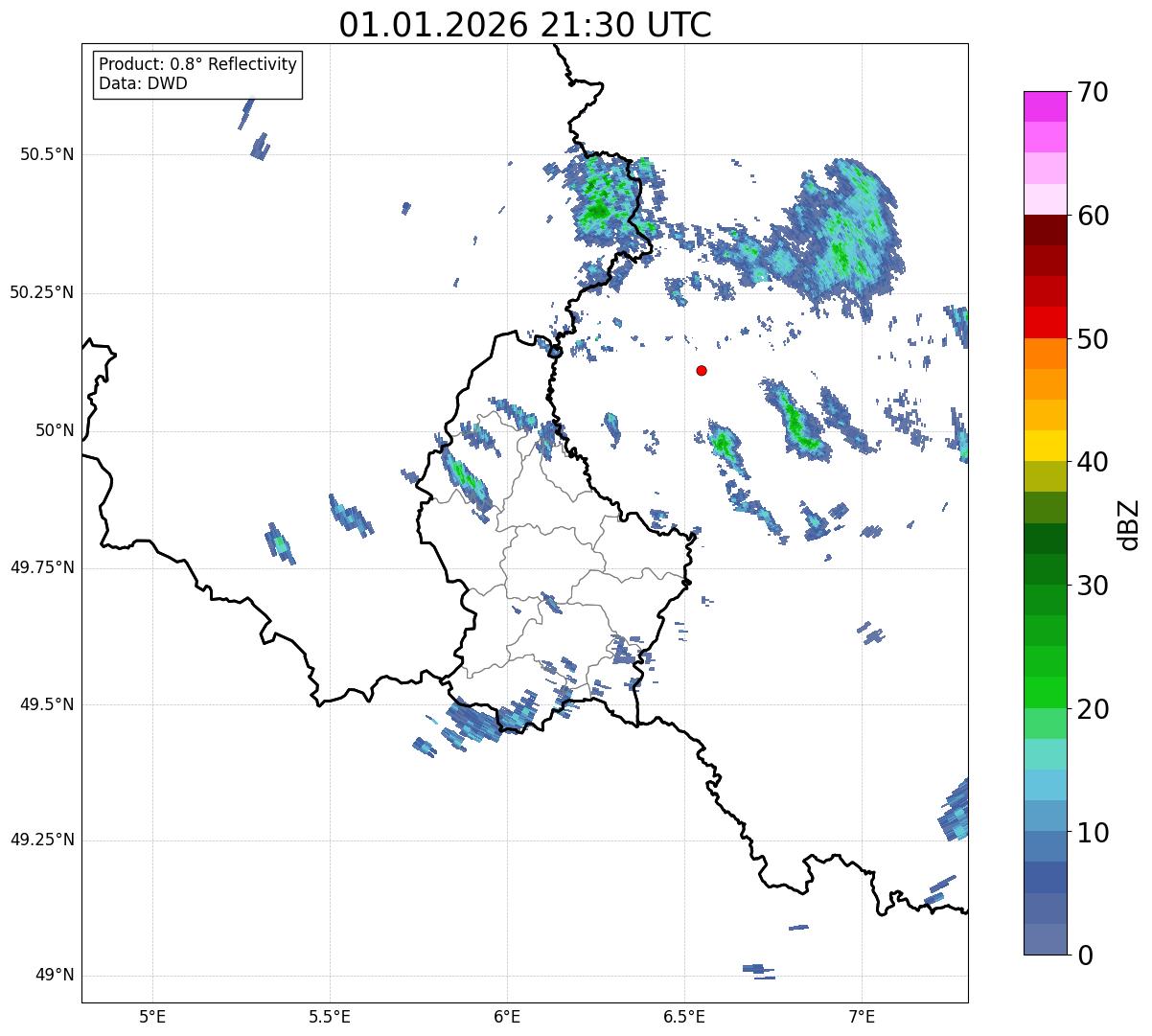
Task: Pick the bright green swatch above 20 dBZ
Action: 1046,692
